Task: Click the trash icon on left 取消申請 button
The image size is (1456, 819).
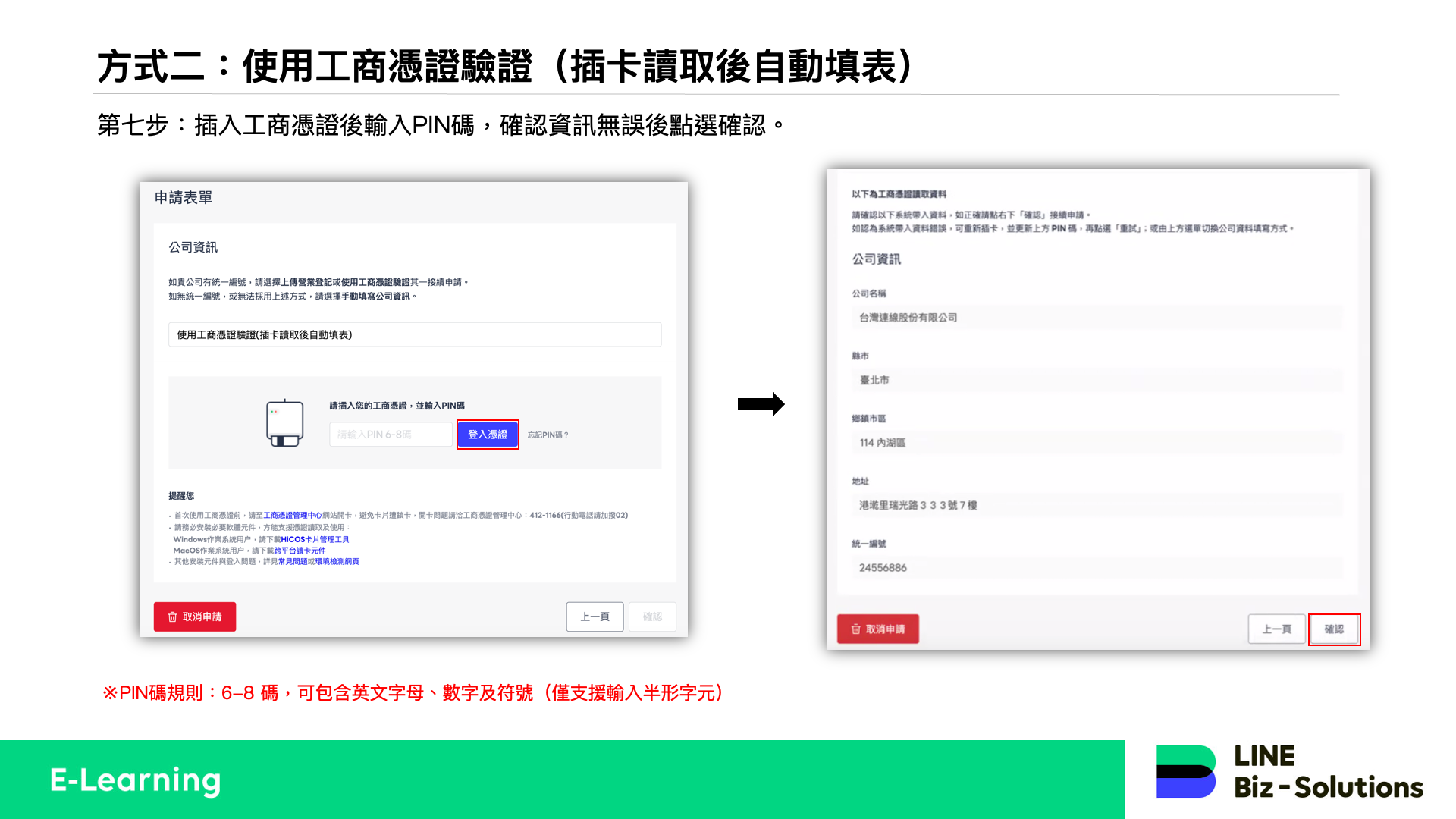Action: [x=171, y=617]
